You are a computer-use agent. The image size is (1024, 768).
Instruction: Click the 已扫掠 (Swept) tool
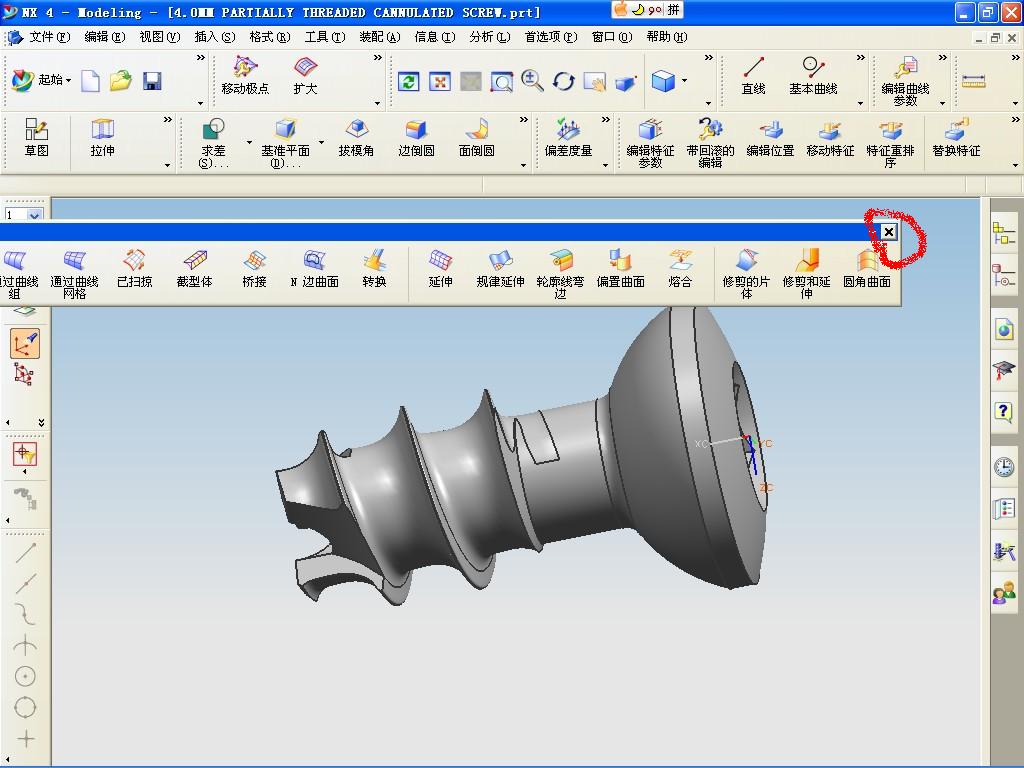pos(135,268)
